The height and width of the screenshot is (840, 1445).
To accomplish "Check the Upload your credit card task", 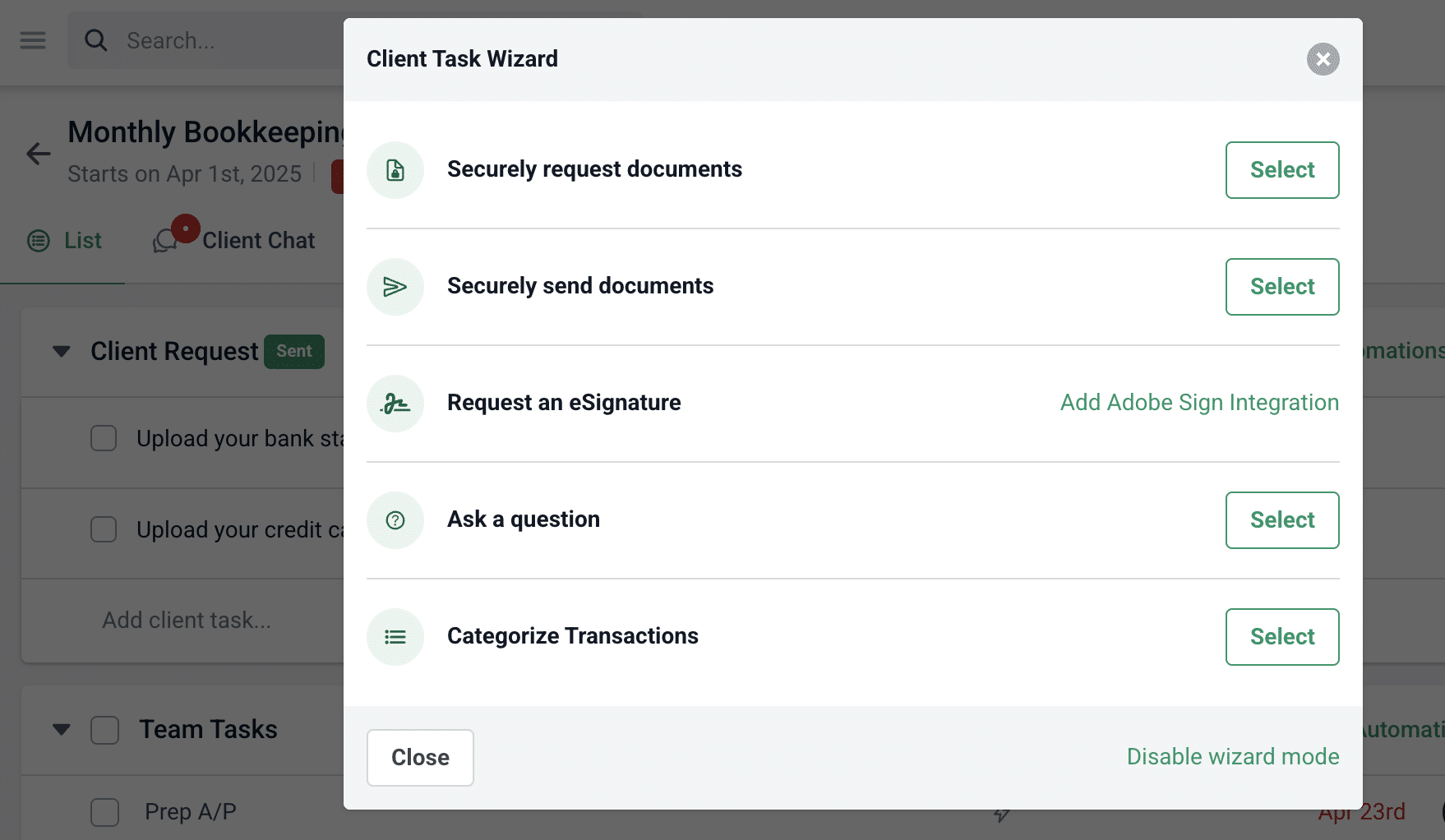I will point(103,529).
